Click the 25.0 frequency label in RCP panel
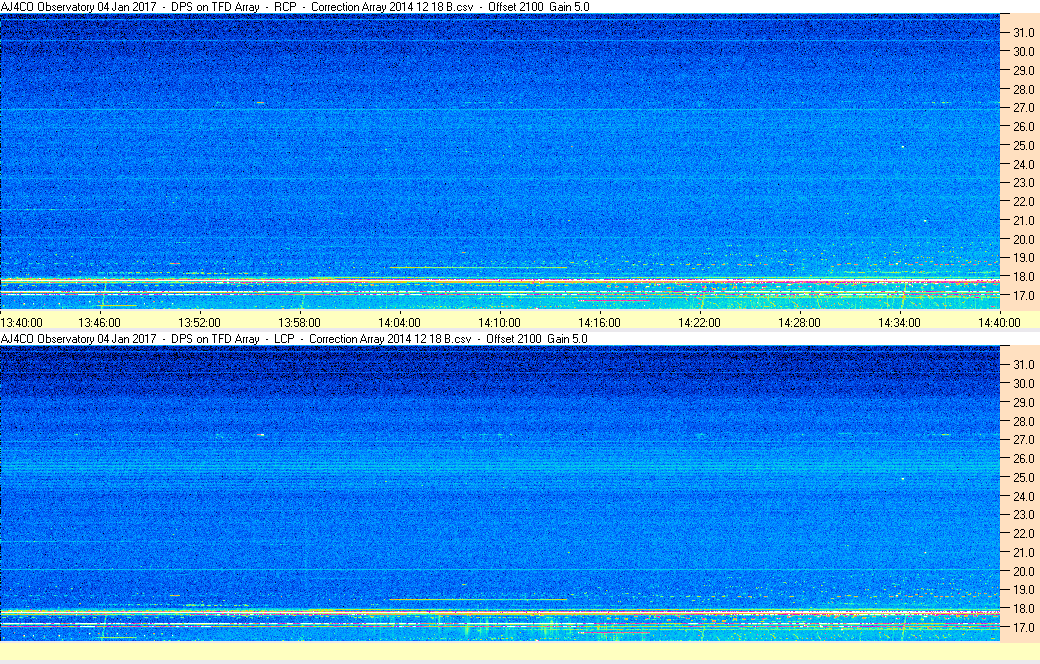 pos(1023,146)
